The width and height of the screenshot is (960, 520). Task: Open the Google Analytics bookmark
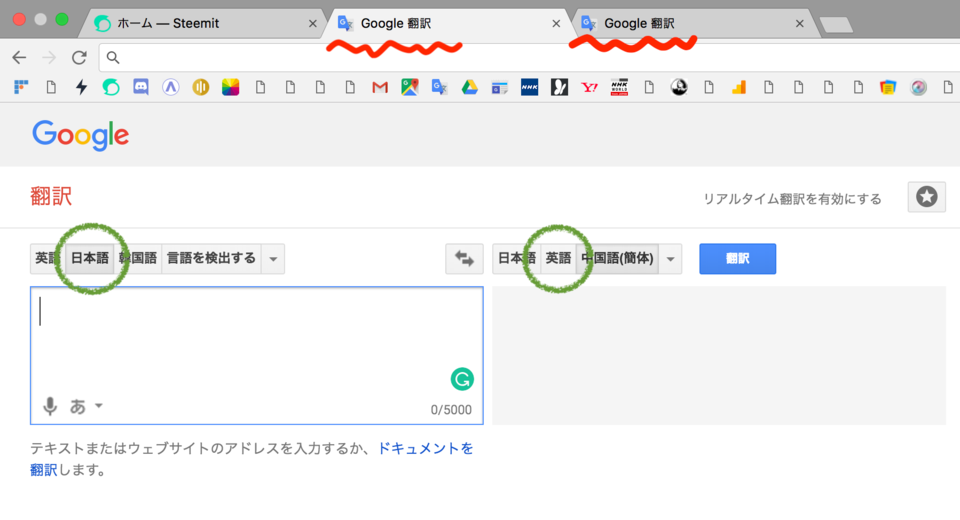click(x=739, y=88)
